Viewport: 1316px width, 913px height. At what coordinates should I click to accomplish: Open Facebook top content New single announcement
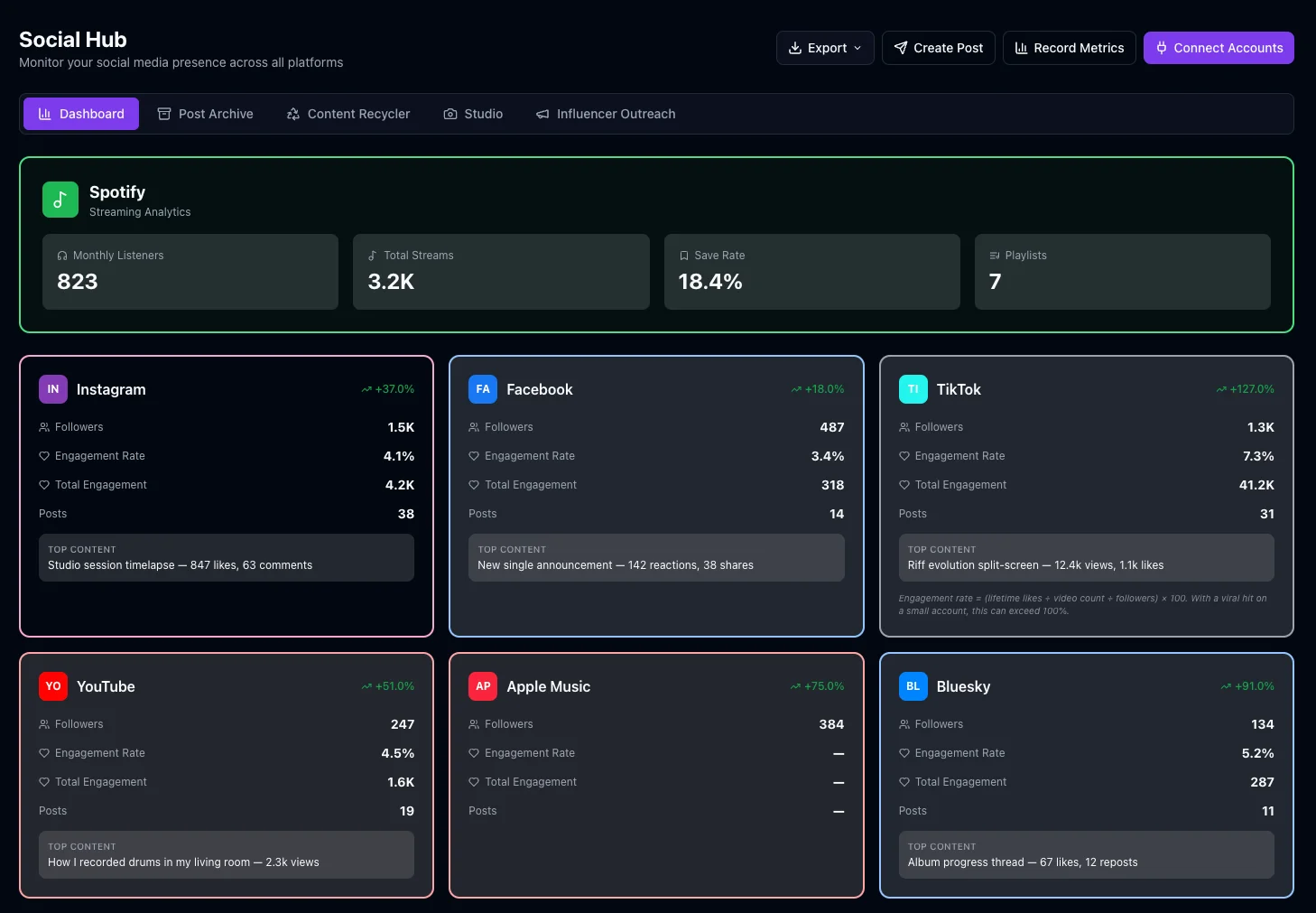656,557
